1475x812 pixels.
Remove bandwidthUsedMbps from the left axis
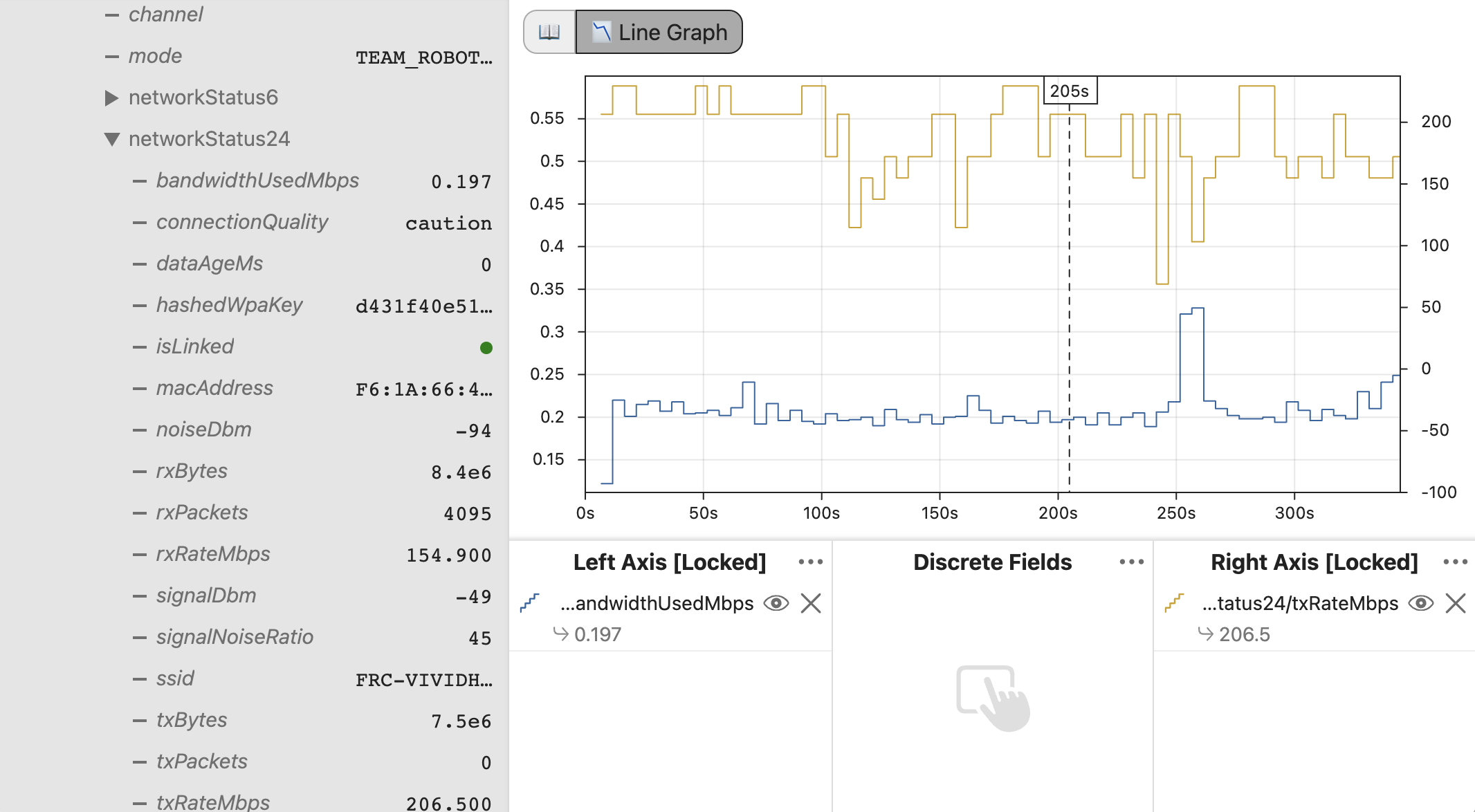coord(811,603)
